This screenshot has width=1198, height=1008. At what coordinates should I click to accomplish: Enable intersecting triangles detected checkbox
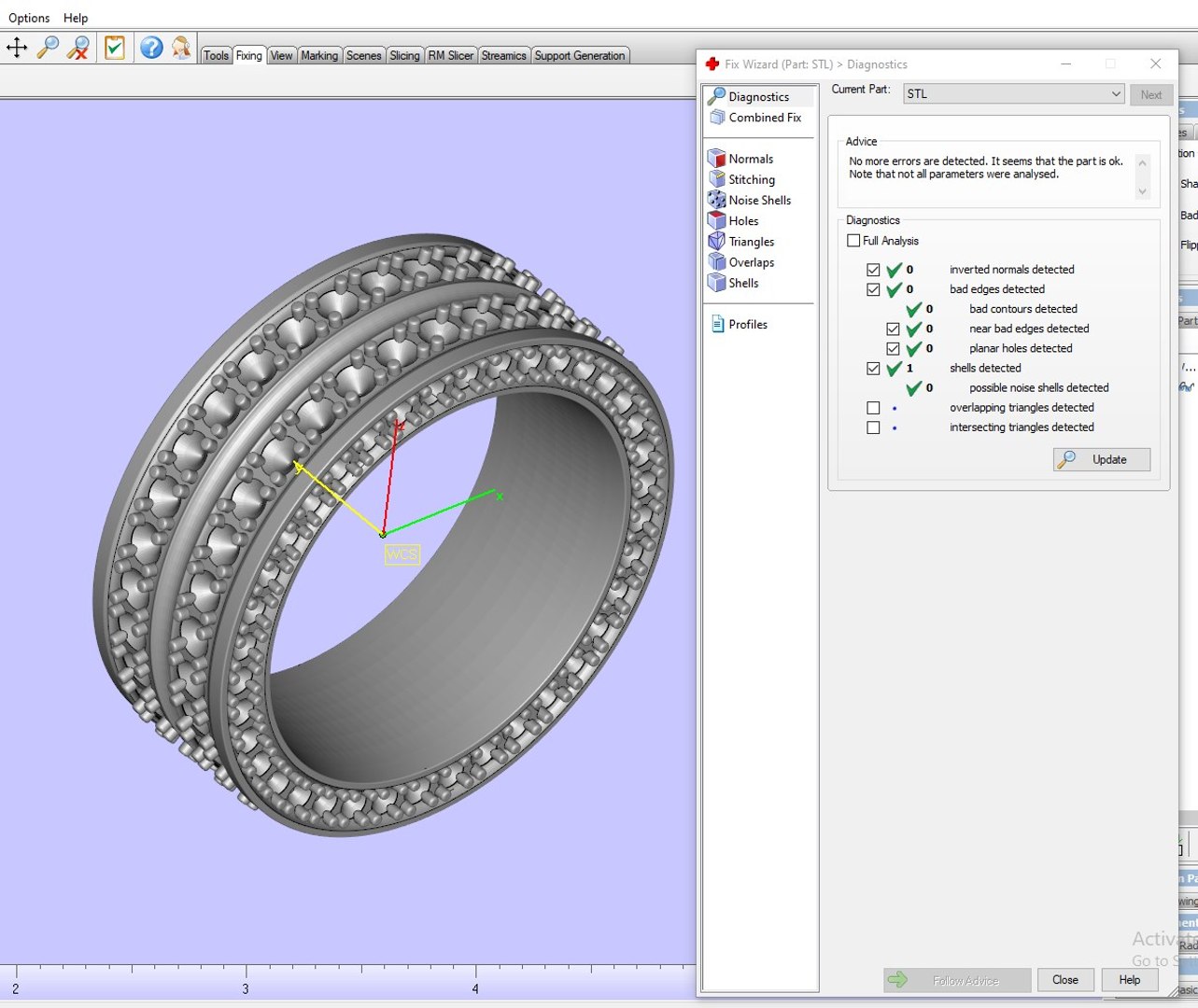point(873,427)
